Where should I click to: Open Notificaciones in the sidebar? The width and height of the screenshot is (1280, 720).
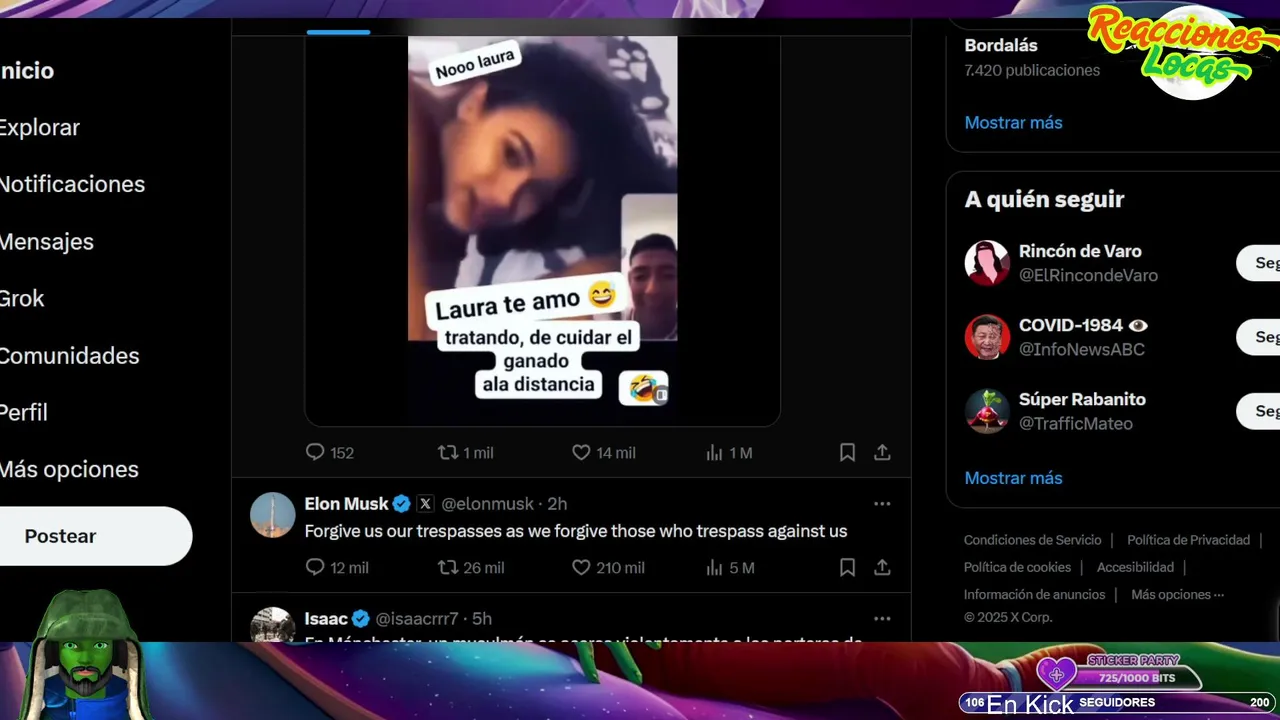(72, 185)
